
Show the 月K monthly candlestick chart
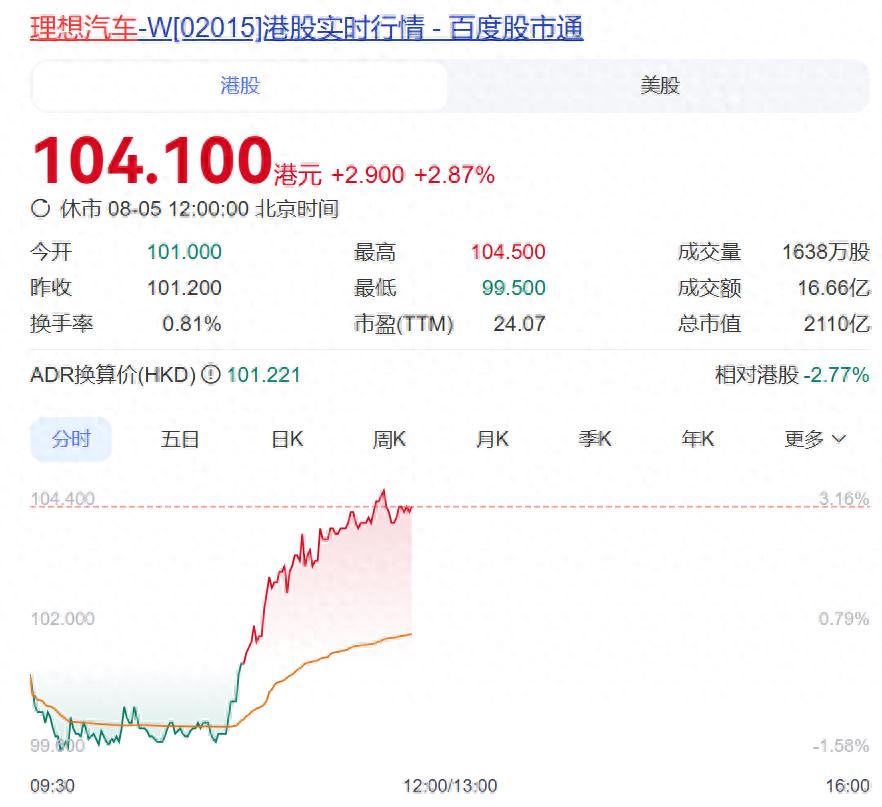point(492,439)
